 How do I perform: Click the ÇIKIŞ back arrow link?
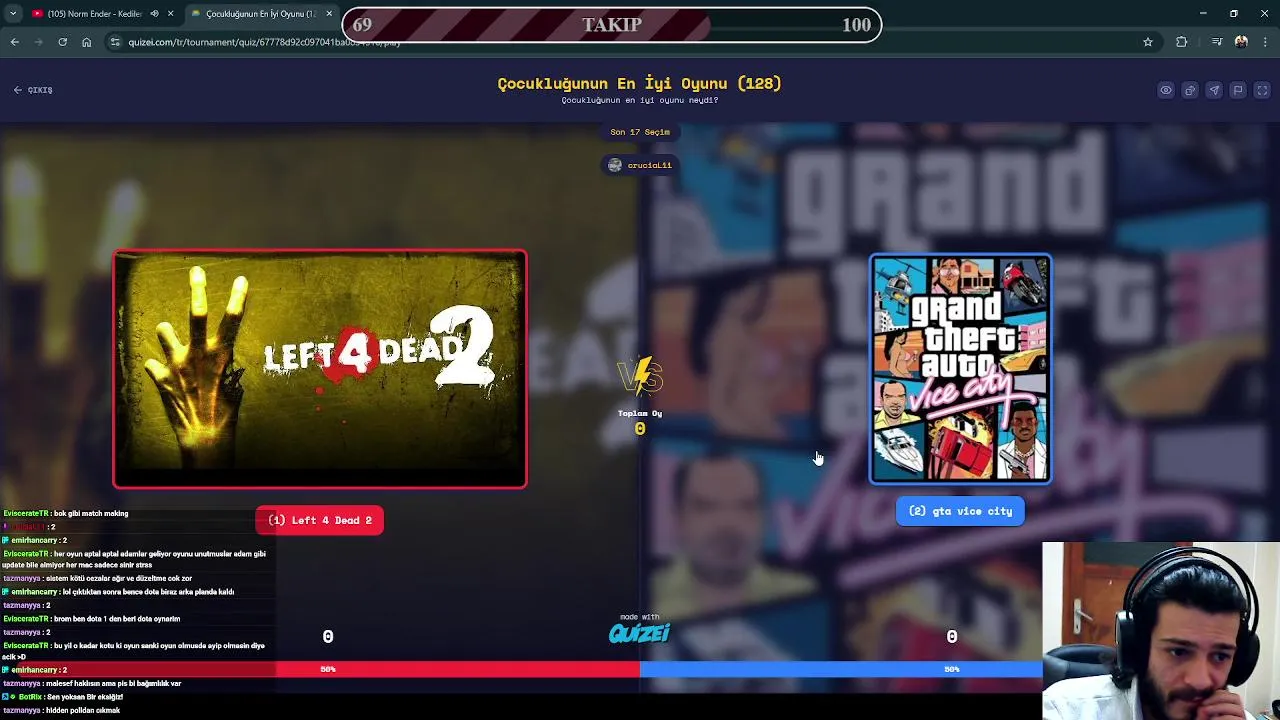33,90
